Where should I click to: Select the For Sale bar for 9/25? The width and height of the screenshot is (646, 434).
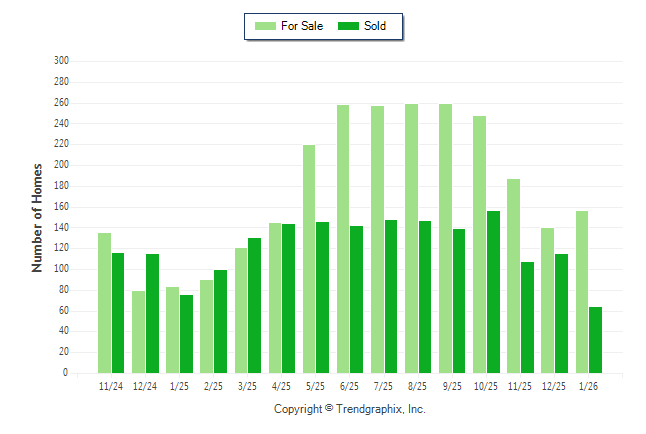pos(445,238)
